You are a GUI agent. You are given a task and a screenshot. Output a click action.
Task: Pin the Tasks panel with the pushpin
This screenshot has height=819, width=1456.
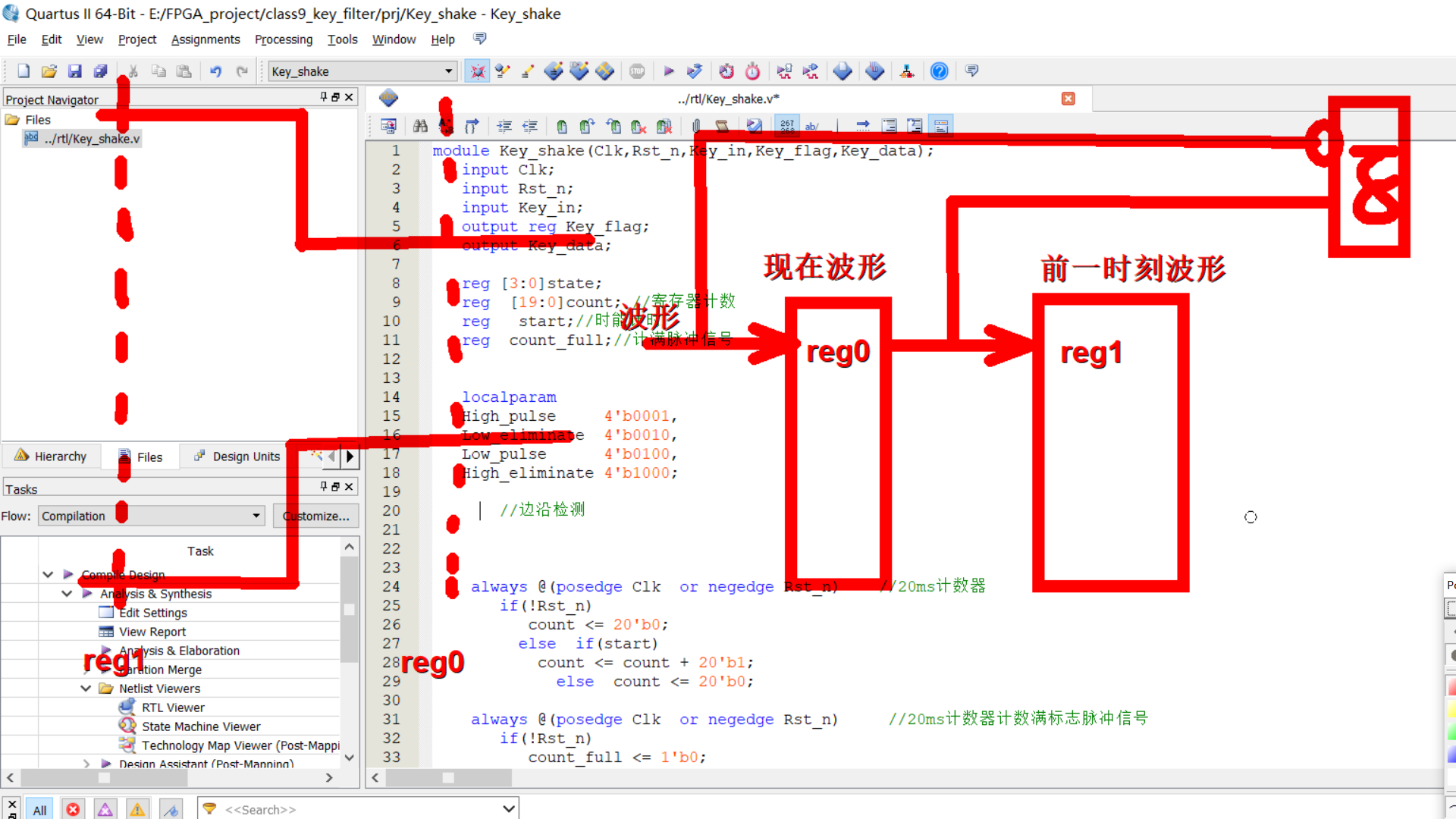(x=324, y=487)
